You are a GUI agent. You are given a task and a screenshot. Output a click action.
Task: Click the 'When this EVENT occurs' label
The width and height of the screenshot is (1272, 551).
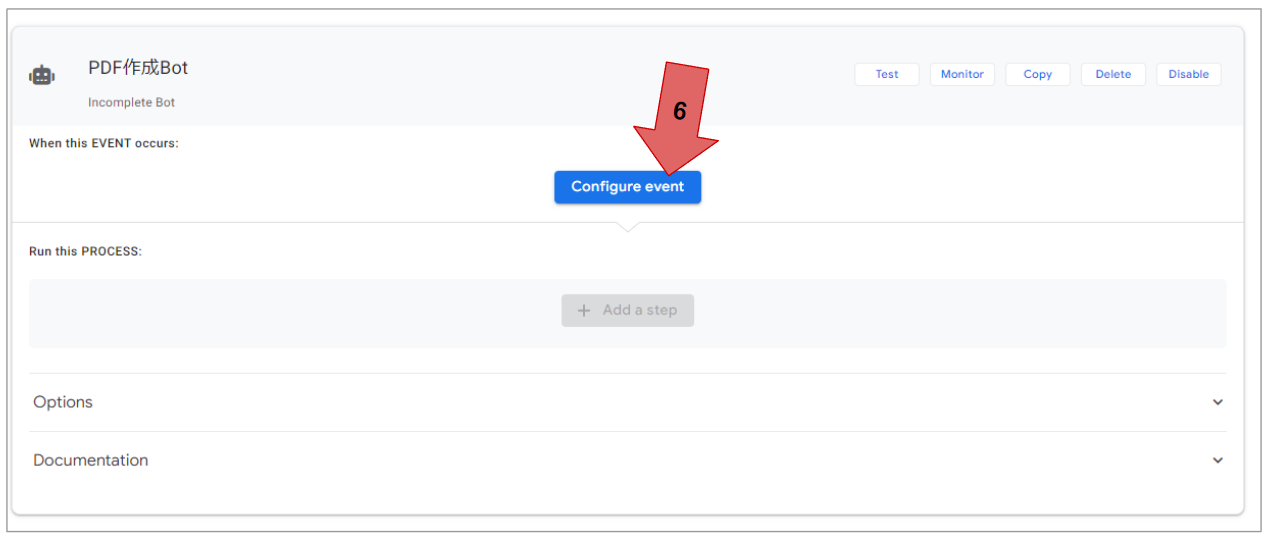[104, 143]
